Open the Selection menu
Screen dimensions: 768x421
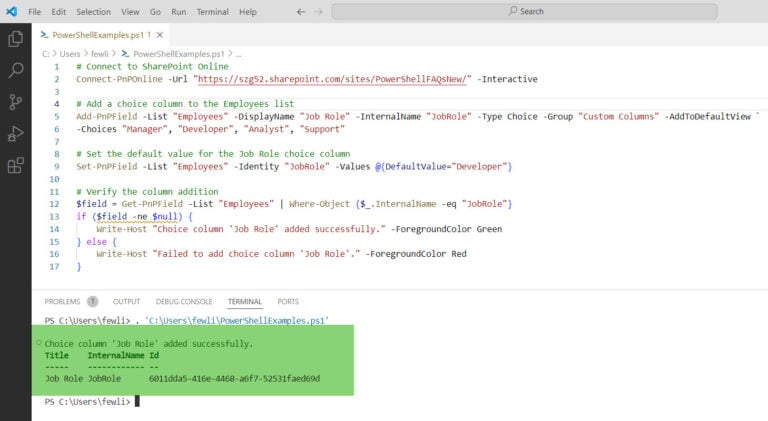94,12
